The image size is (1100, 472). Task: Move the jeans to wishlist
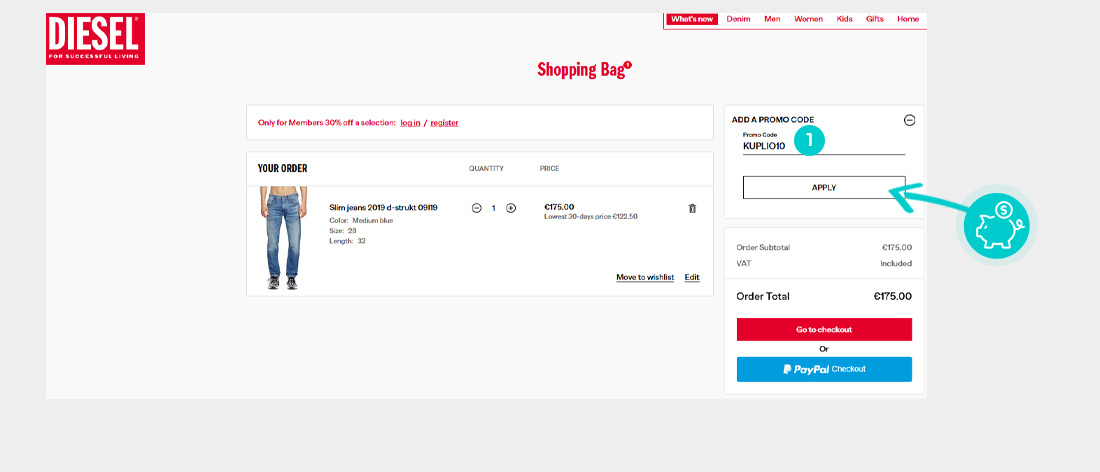pyautogui.click(x=645, y=277)
